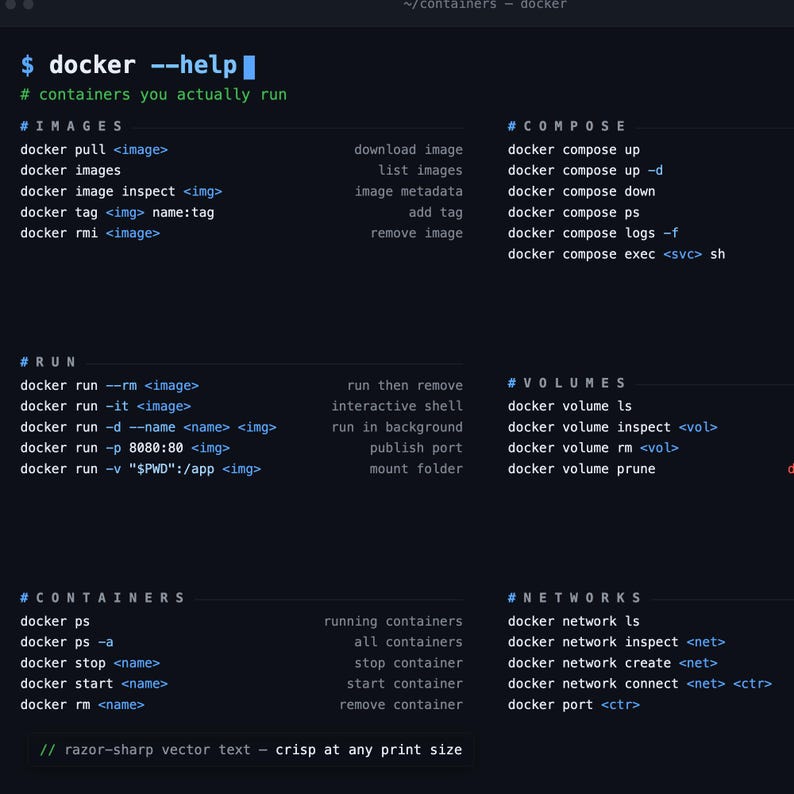The image size is (794, 794).
Task: Click 'docker network inspect <net>' command
Action: [616, 642]
